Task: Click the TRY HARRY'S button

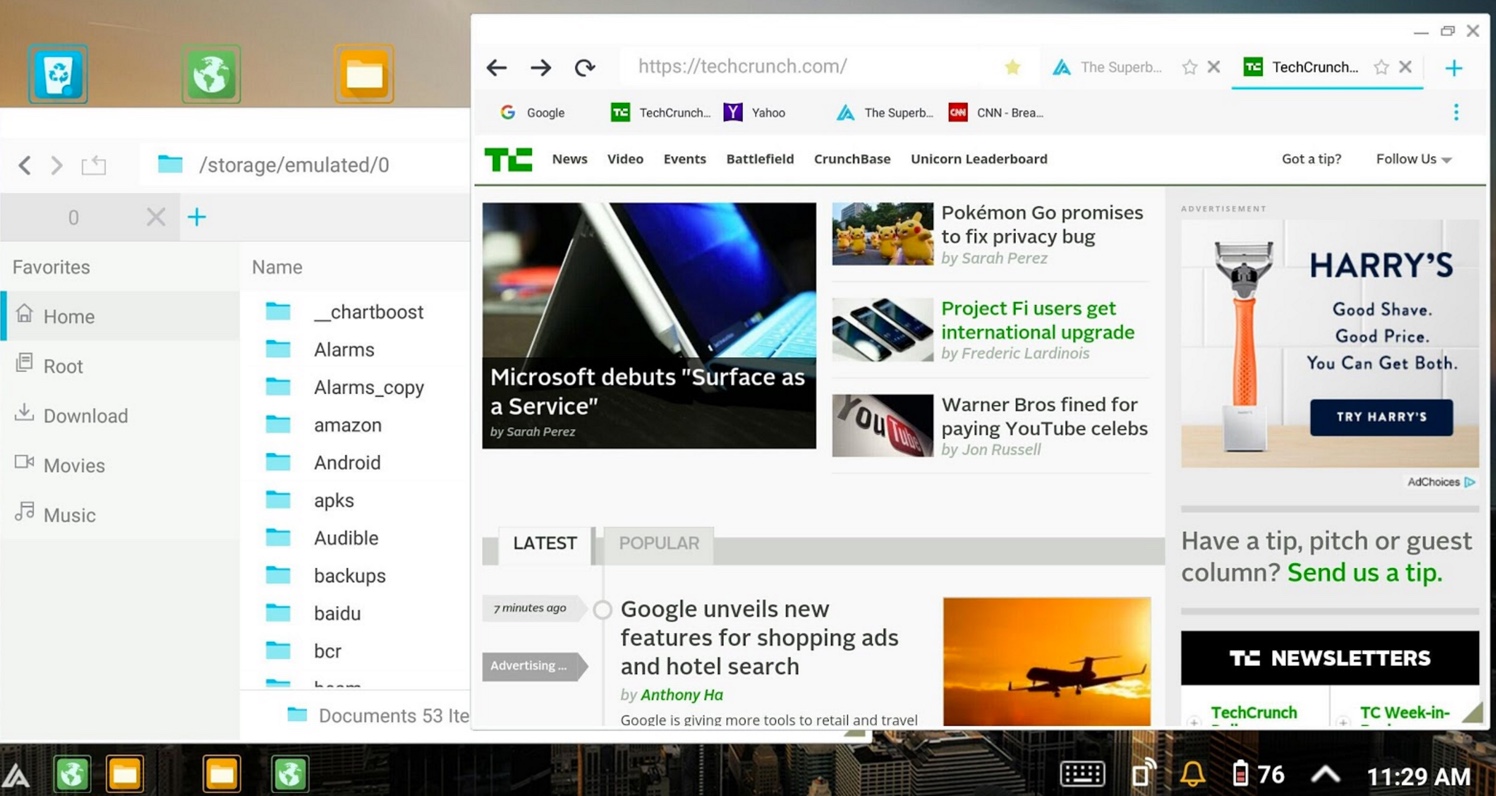Action: [x=1381, y=417]
